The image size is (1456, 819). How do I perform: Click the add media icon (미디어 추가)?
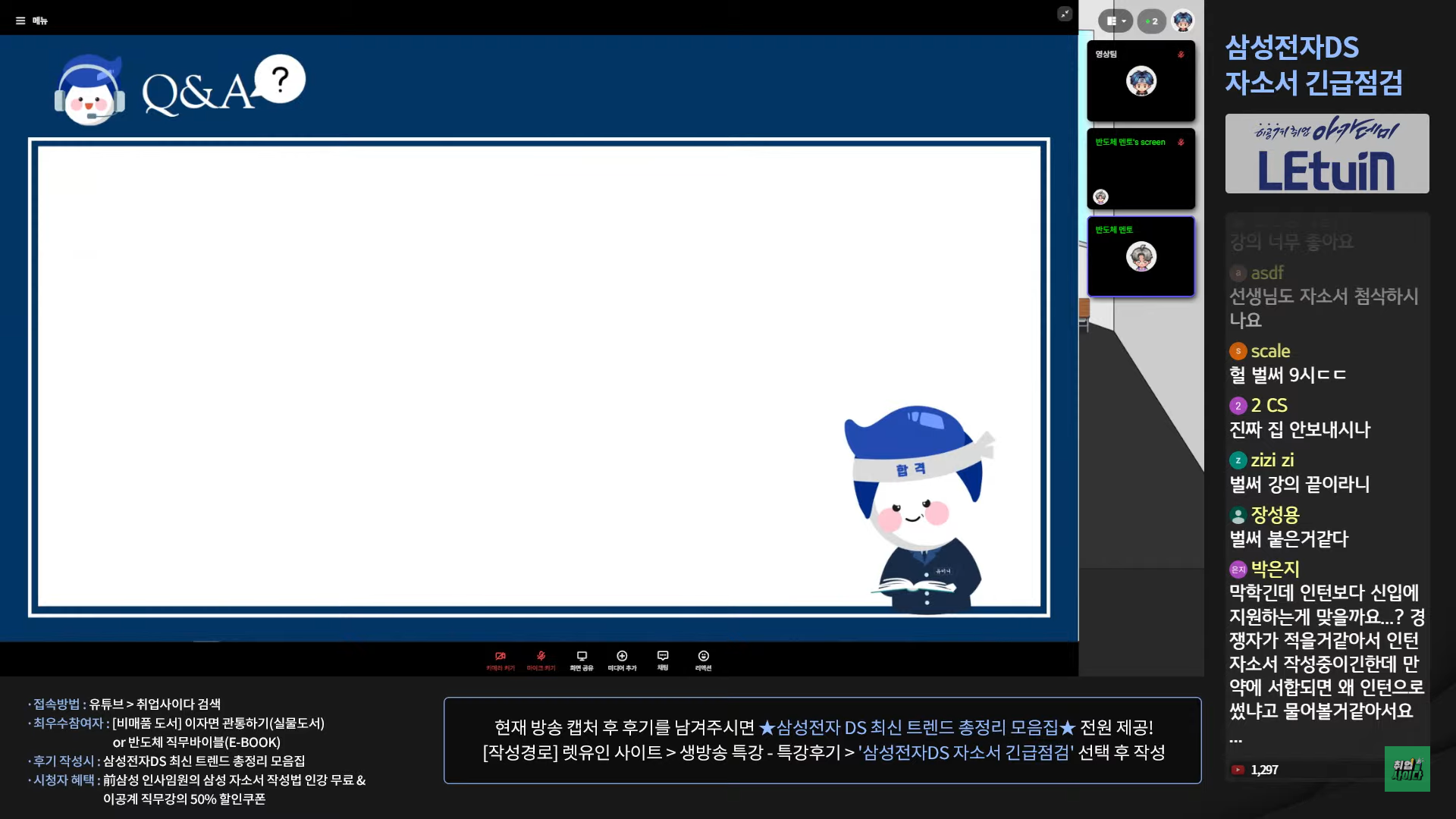(x=622, y=660)
